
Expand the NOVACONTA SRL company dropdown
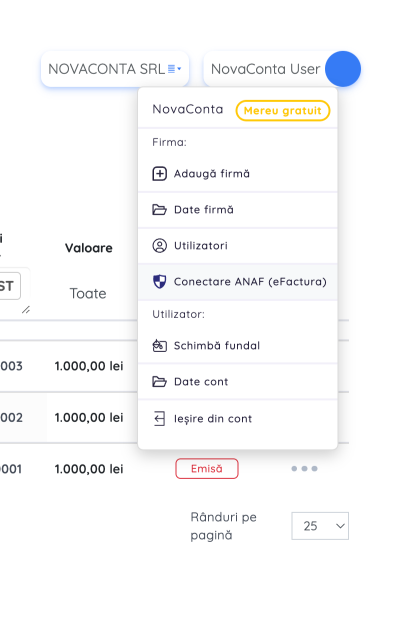coord(115,69)
